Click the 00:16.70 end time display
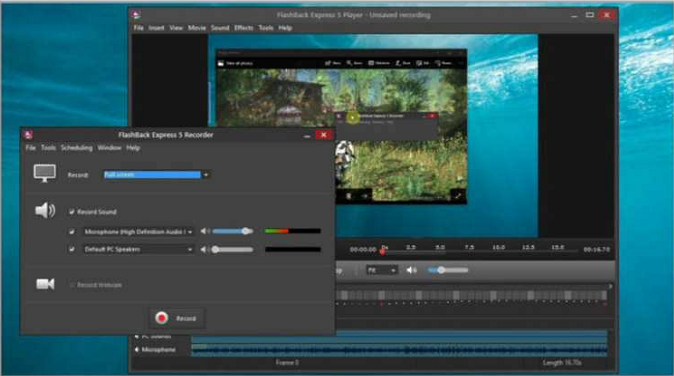This screenshot has height=376, width=674. (x=597, y=249)
